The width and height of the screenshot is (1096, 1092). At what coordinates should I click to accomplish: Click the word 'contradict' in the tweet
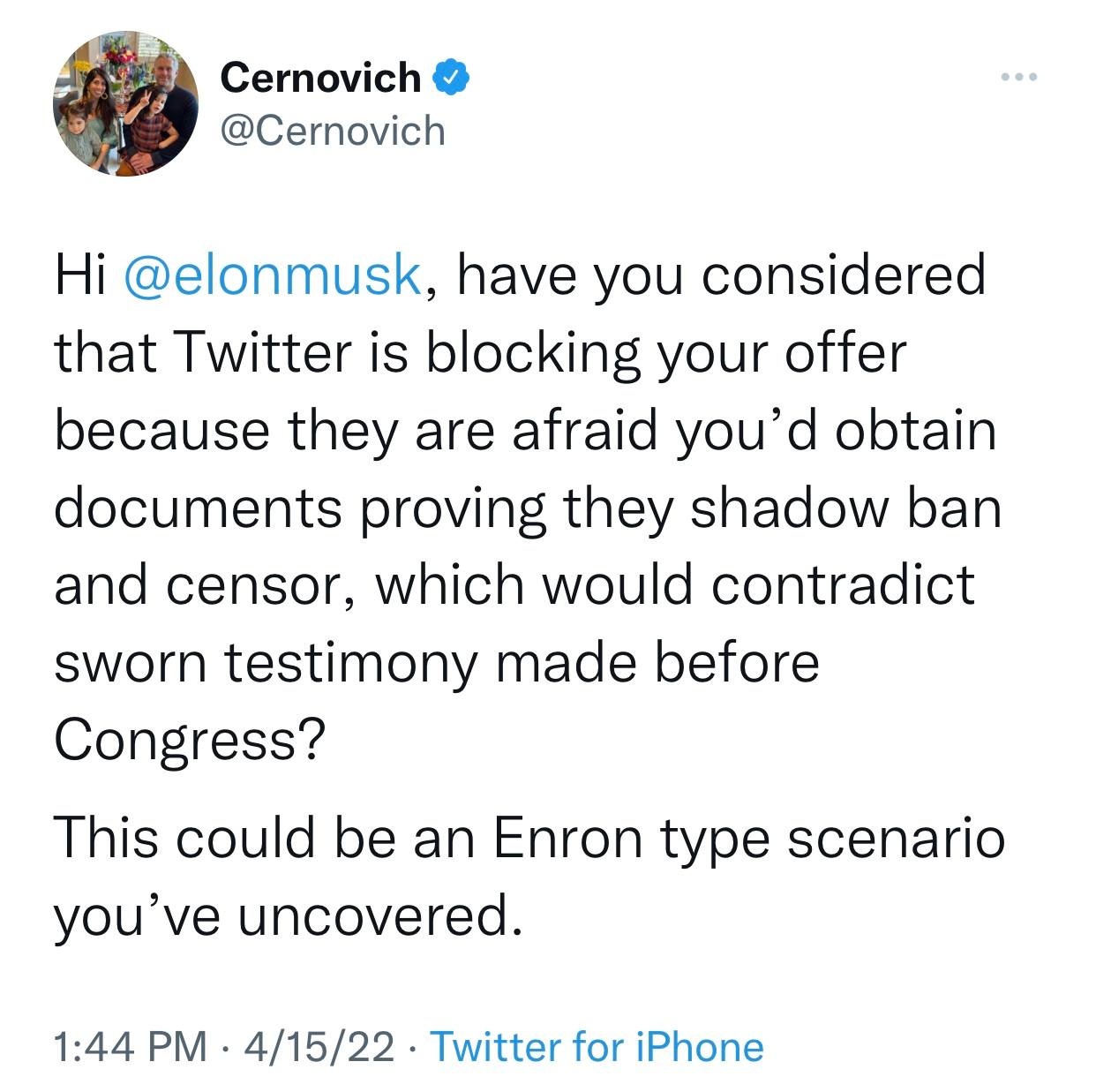coord(843,584)
